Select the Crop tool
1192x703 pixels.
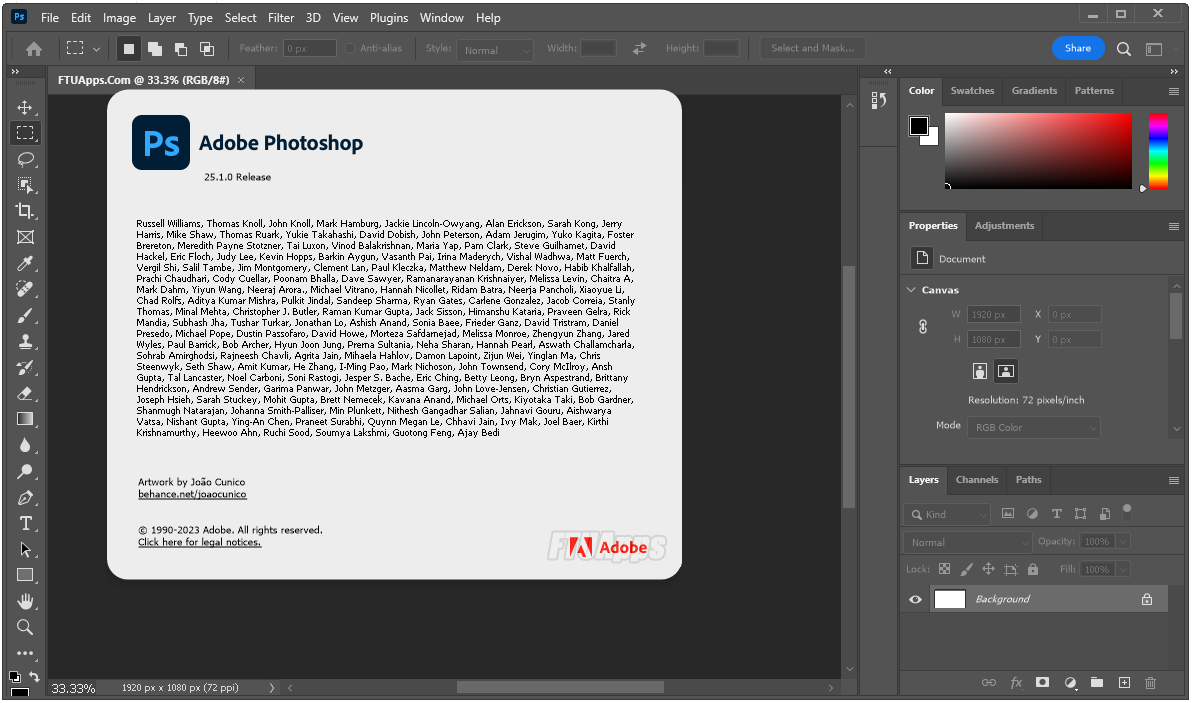(x=25, y=211)
